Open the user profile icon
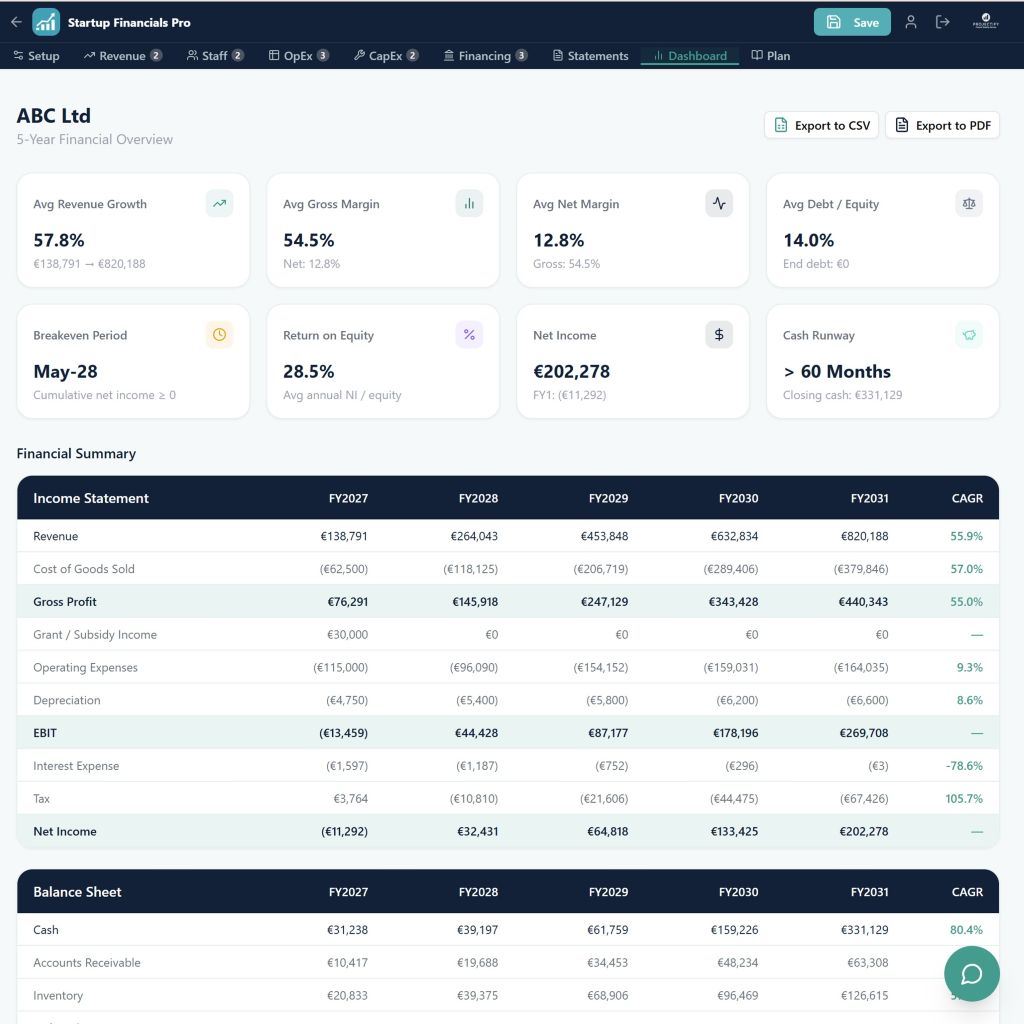This screenshot has width=1024, height=1024. click(x=910, y=22)
